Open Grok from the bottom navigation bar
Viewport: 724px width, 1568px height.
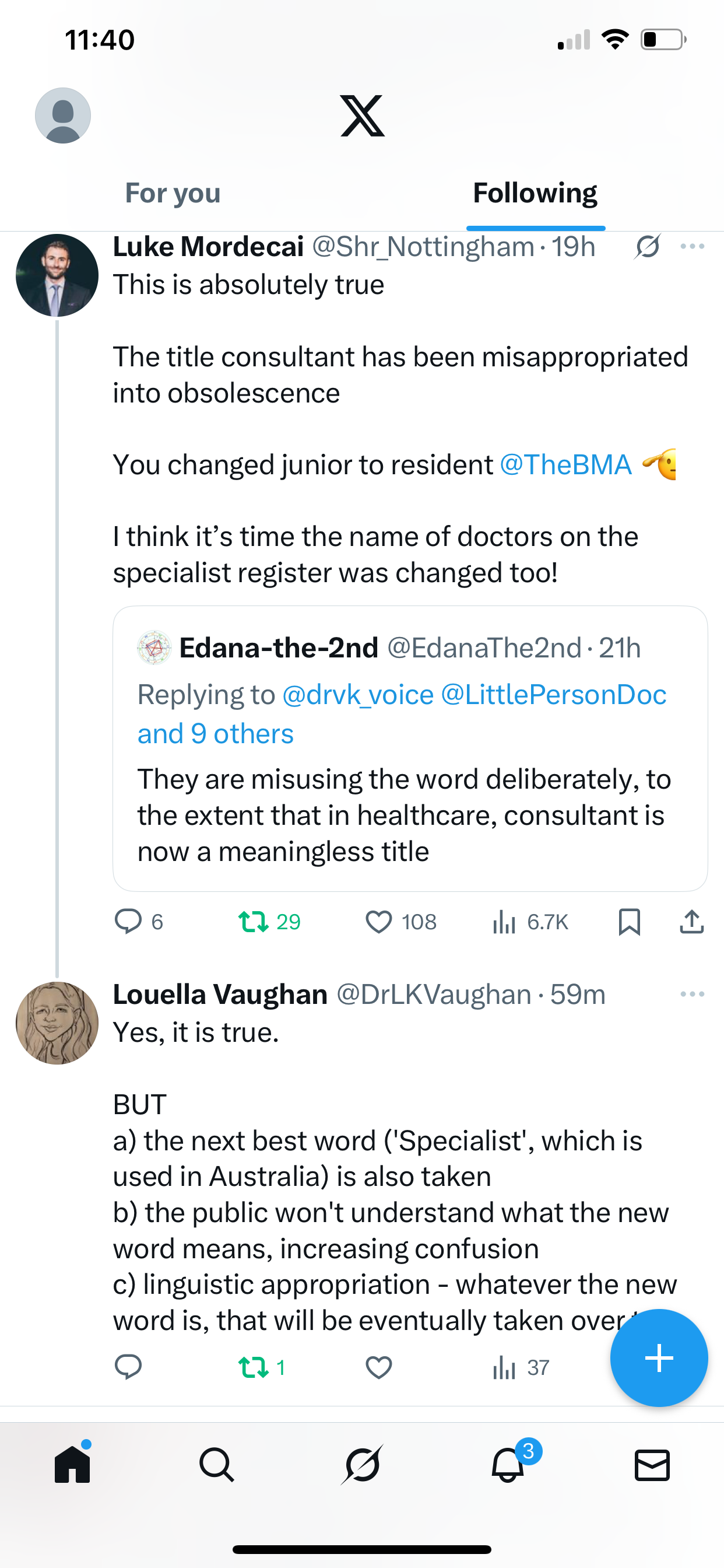362,1465
